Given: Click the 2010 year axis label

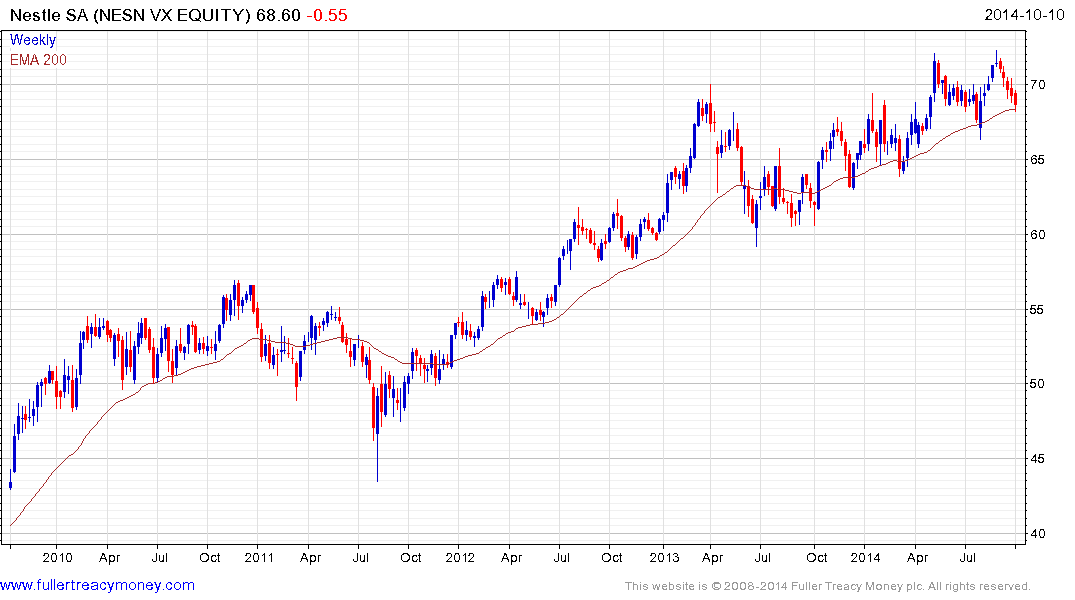Looking at the screenshot, I should (57, 557).
